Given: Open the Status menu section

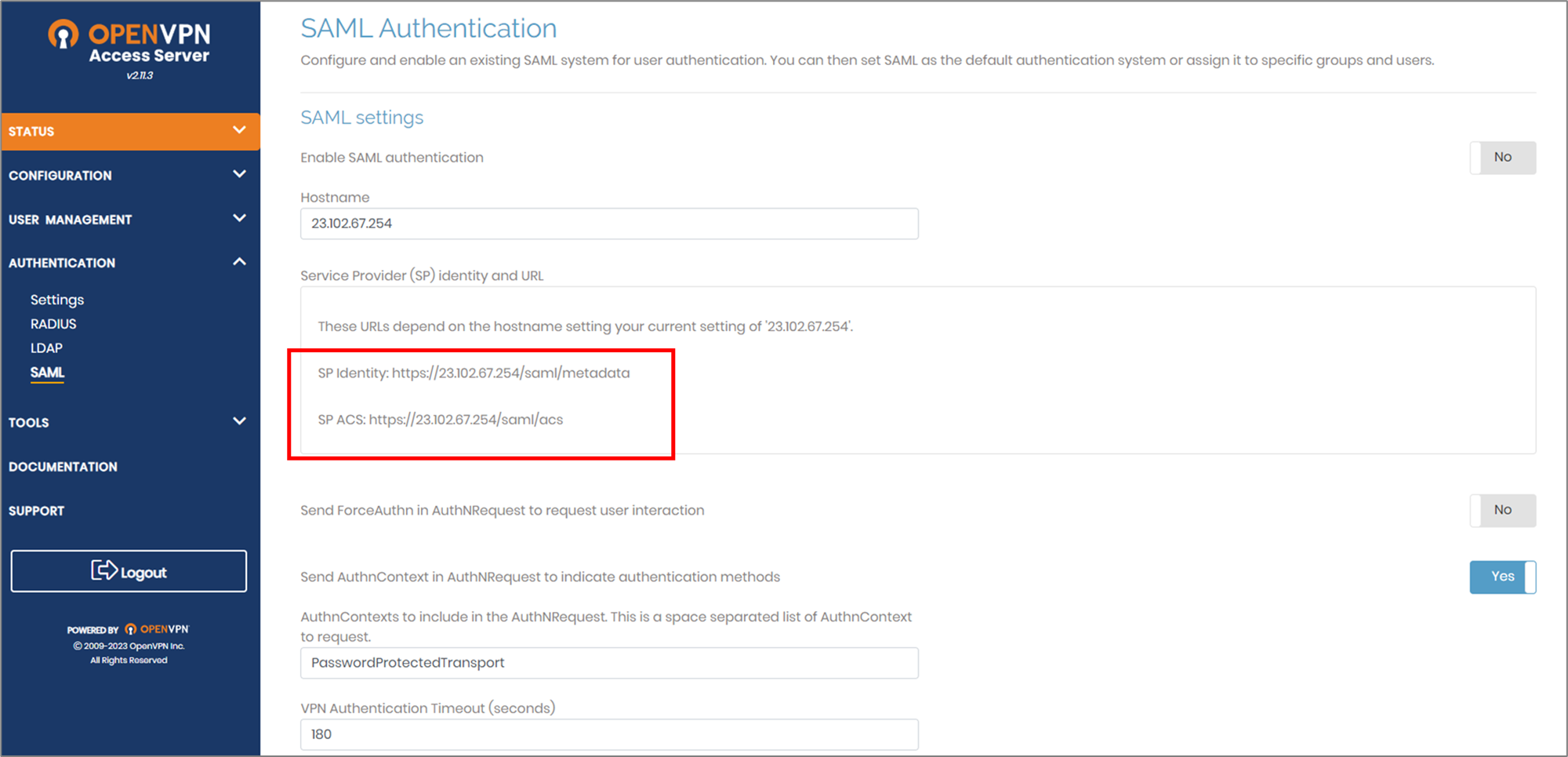Looking at the screenshot, I should pos(130,132).
